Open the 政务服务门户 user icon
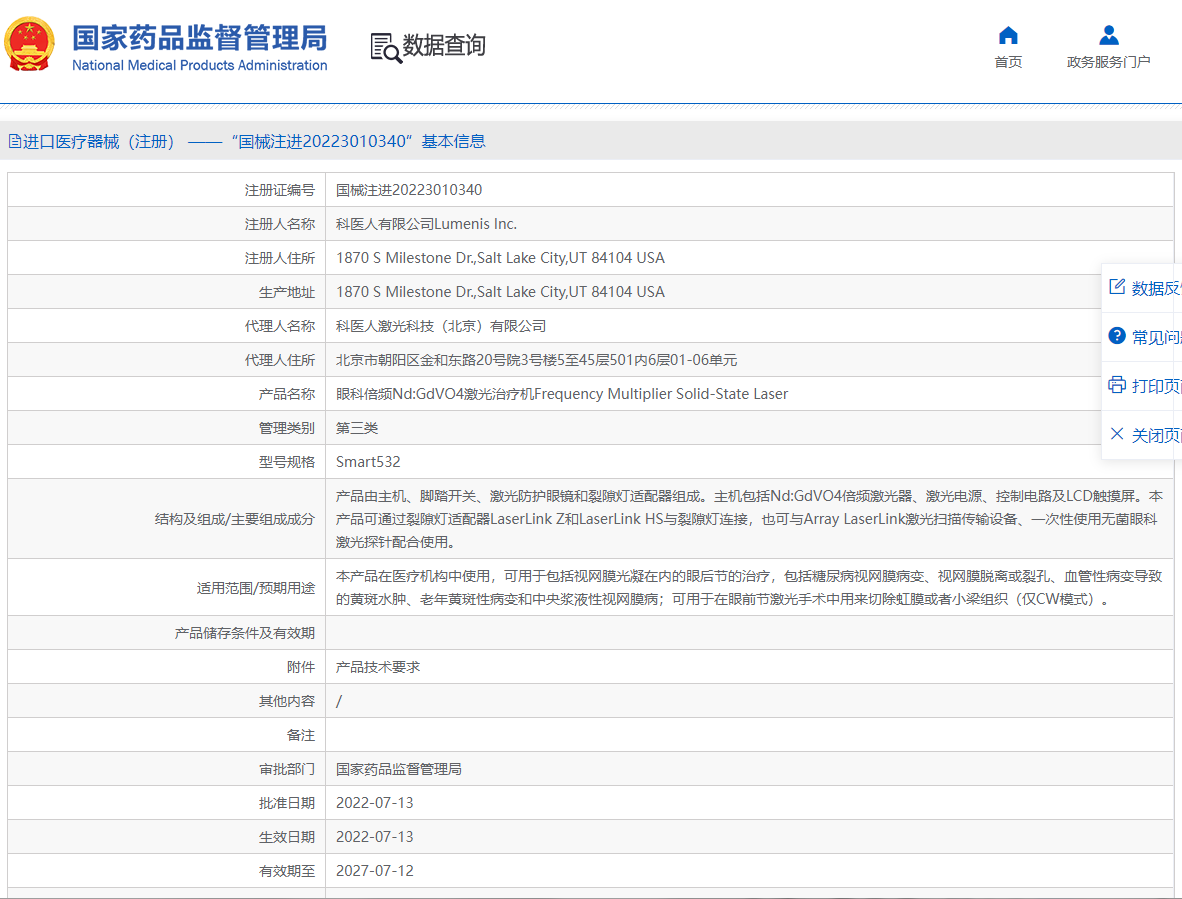 click(x=1108, y=35)
